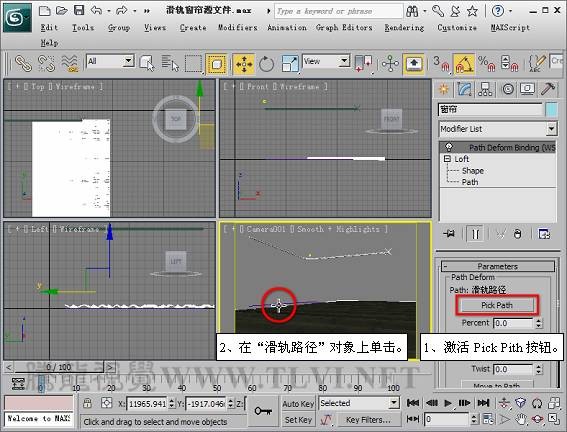
Task: Click Use Pivot Point Center icon
Action: [363, 64]
